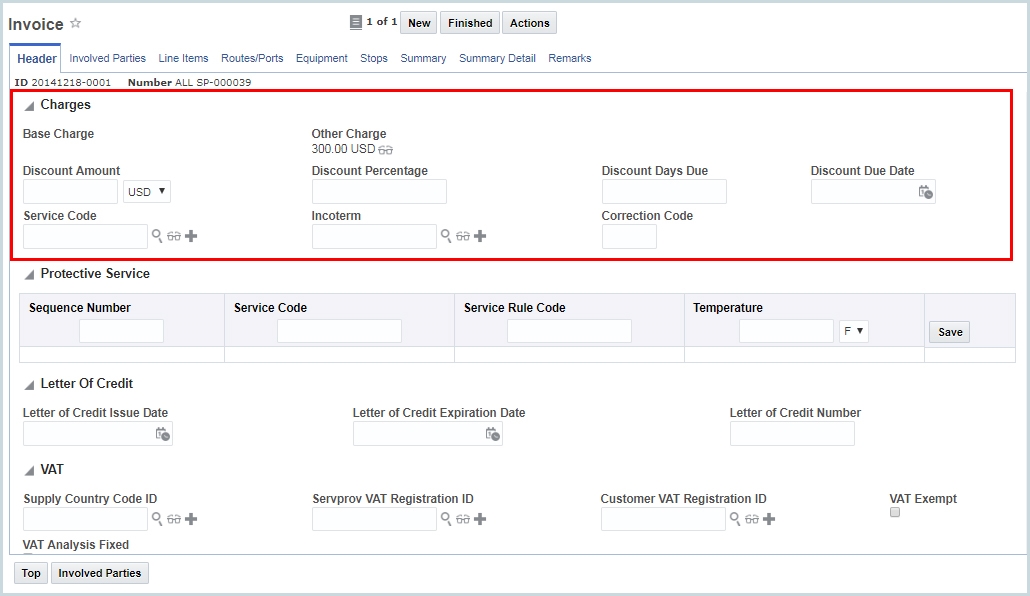View Other Charge details via glasses icon
This screenshot has height=596, width=1030.
(x=386, y=149)
